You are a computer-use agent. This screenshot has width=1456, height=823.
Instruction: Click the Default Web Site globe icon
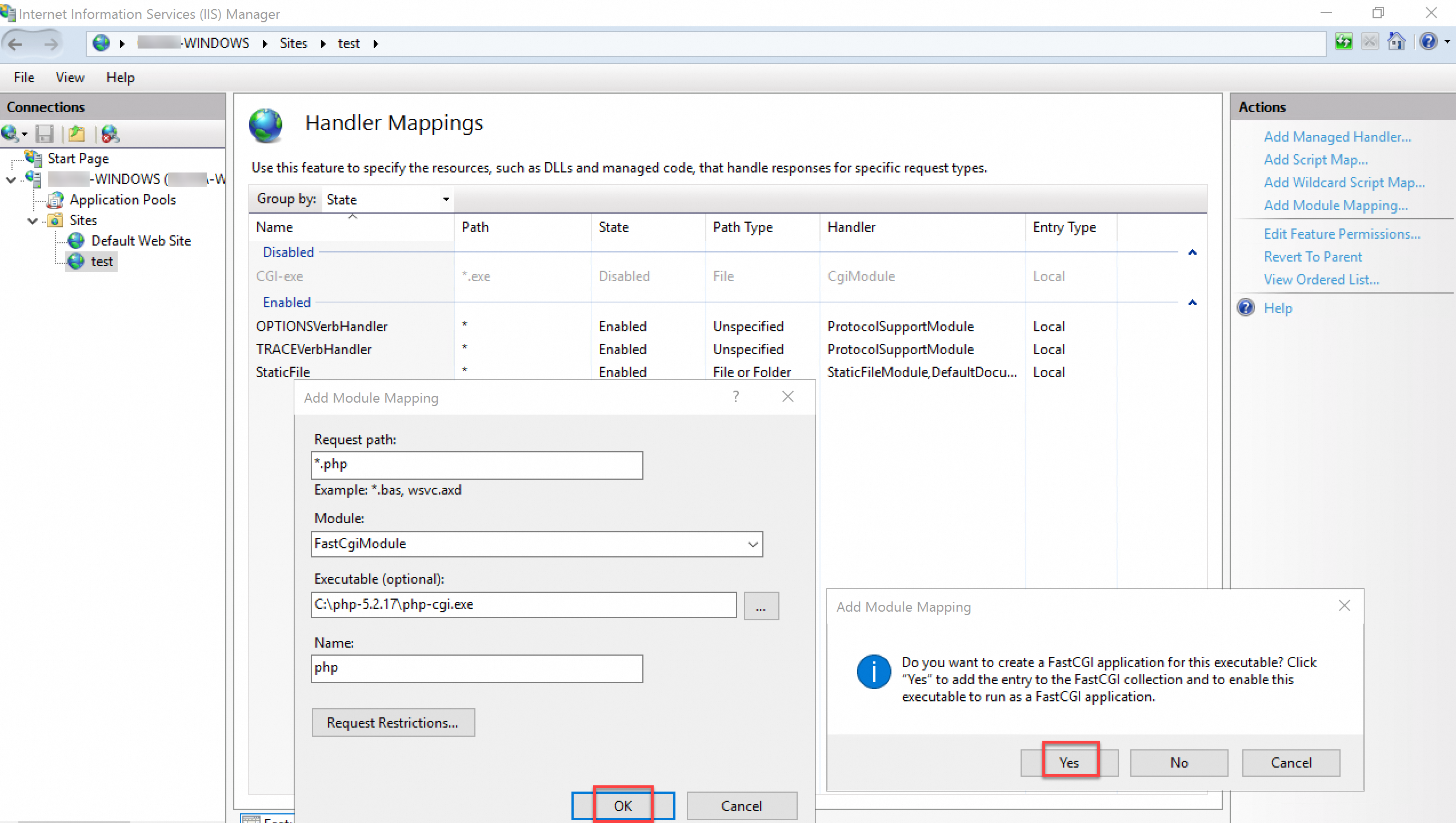[x=76, y=241]
